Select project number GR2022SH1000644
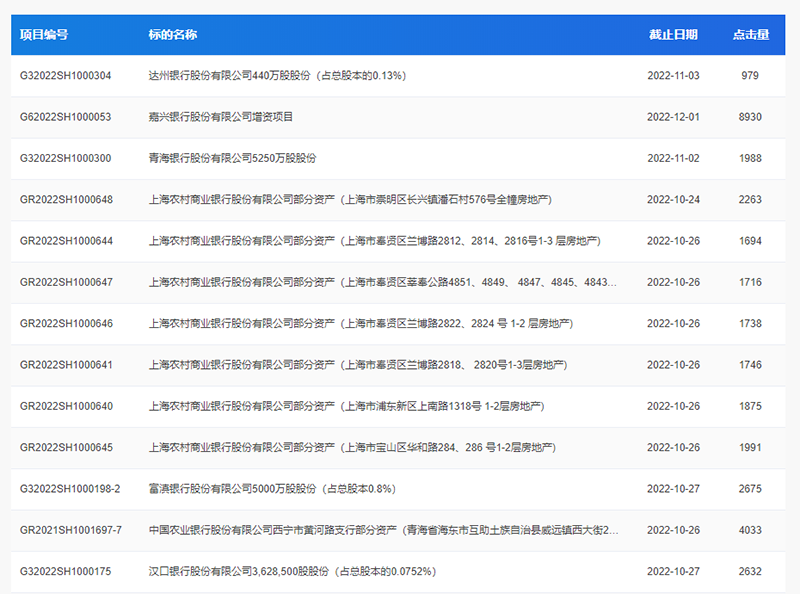Viewport: 800px width, 594px height. (66, 241)
